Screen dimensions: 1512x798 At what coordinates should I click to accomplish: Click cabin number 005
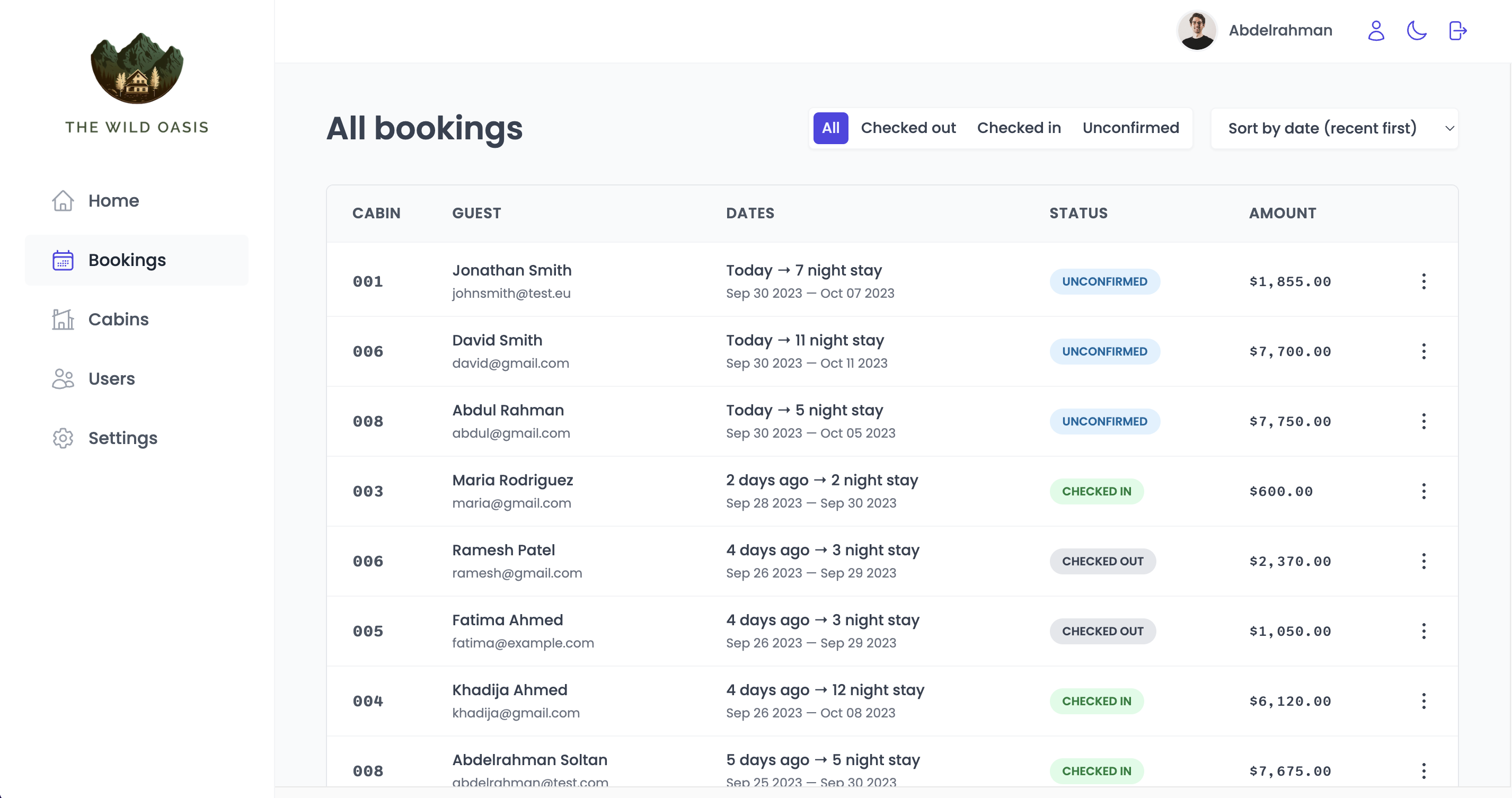pyautogui.click(x=368, y=632)
